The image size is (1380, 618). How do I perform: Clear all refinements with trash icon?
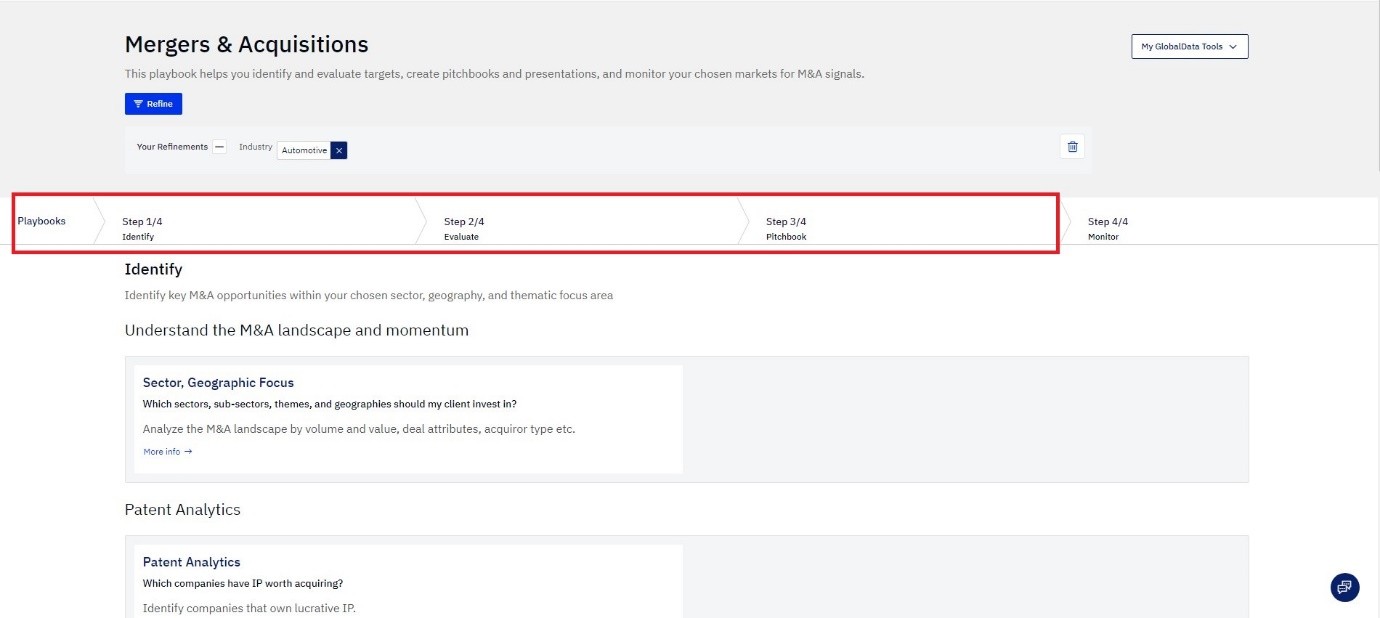point(1072,147)
